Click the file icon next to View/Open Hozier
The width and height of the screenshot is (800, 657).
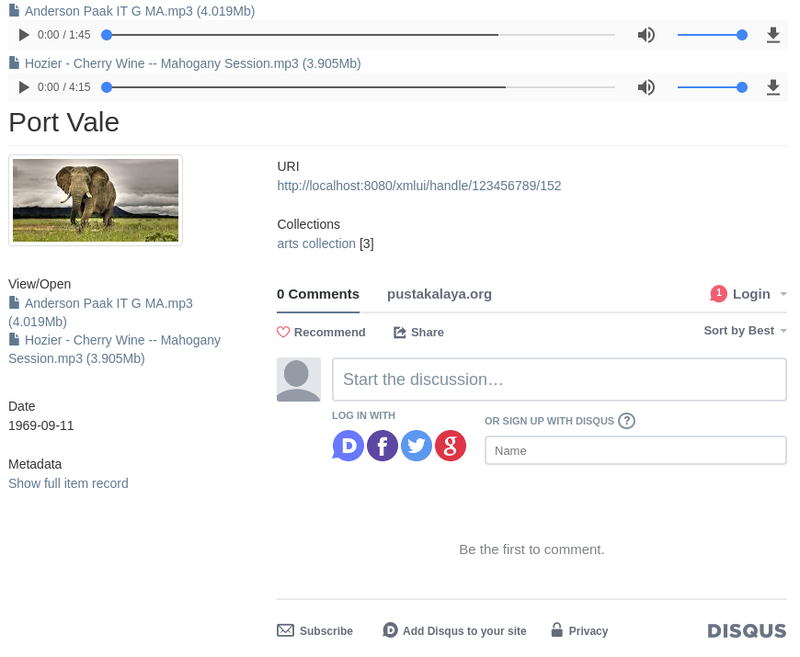14,339
